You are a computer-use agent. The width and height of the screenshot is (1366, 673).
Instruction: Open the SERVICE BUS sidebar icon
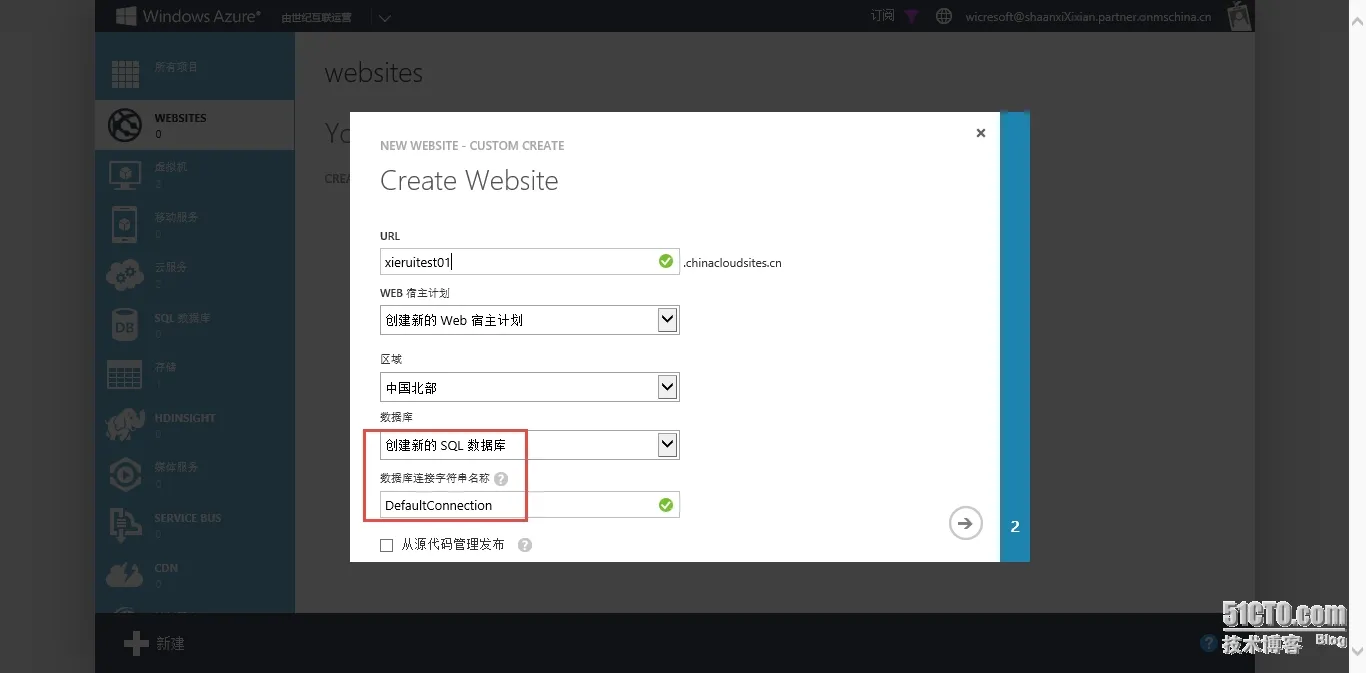[125, 525]
